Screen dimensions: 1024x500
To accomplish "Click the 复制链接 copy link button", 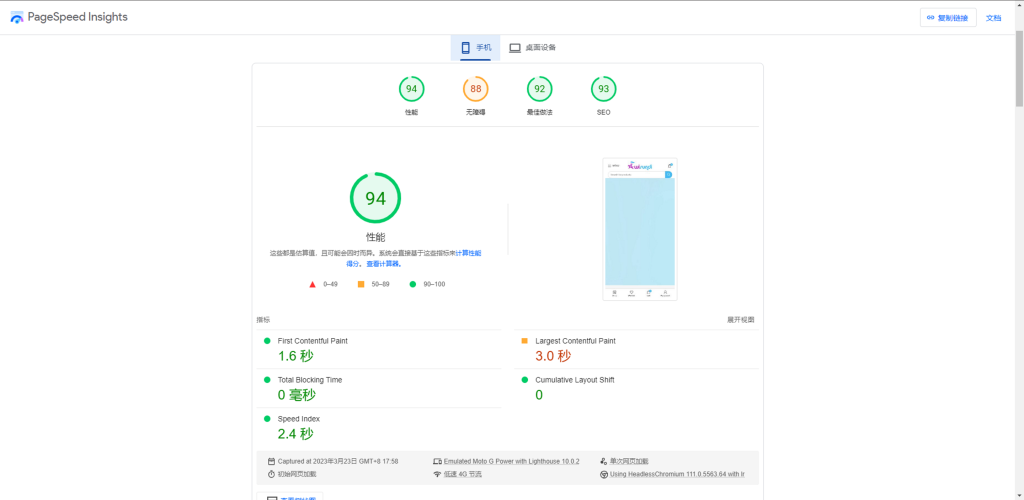I will (947, 18).
